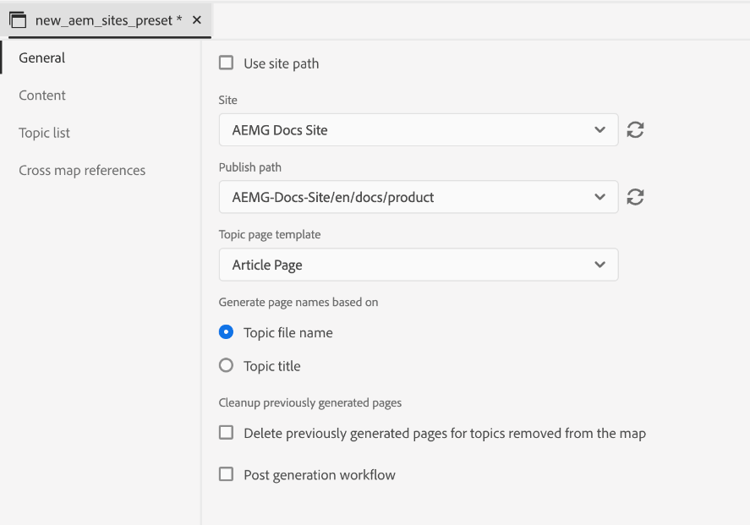Screen dimensions: 750x525
Task: Click the preset window icon in tab
Action: click(18, 20)
